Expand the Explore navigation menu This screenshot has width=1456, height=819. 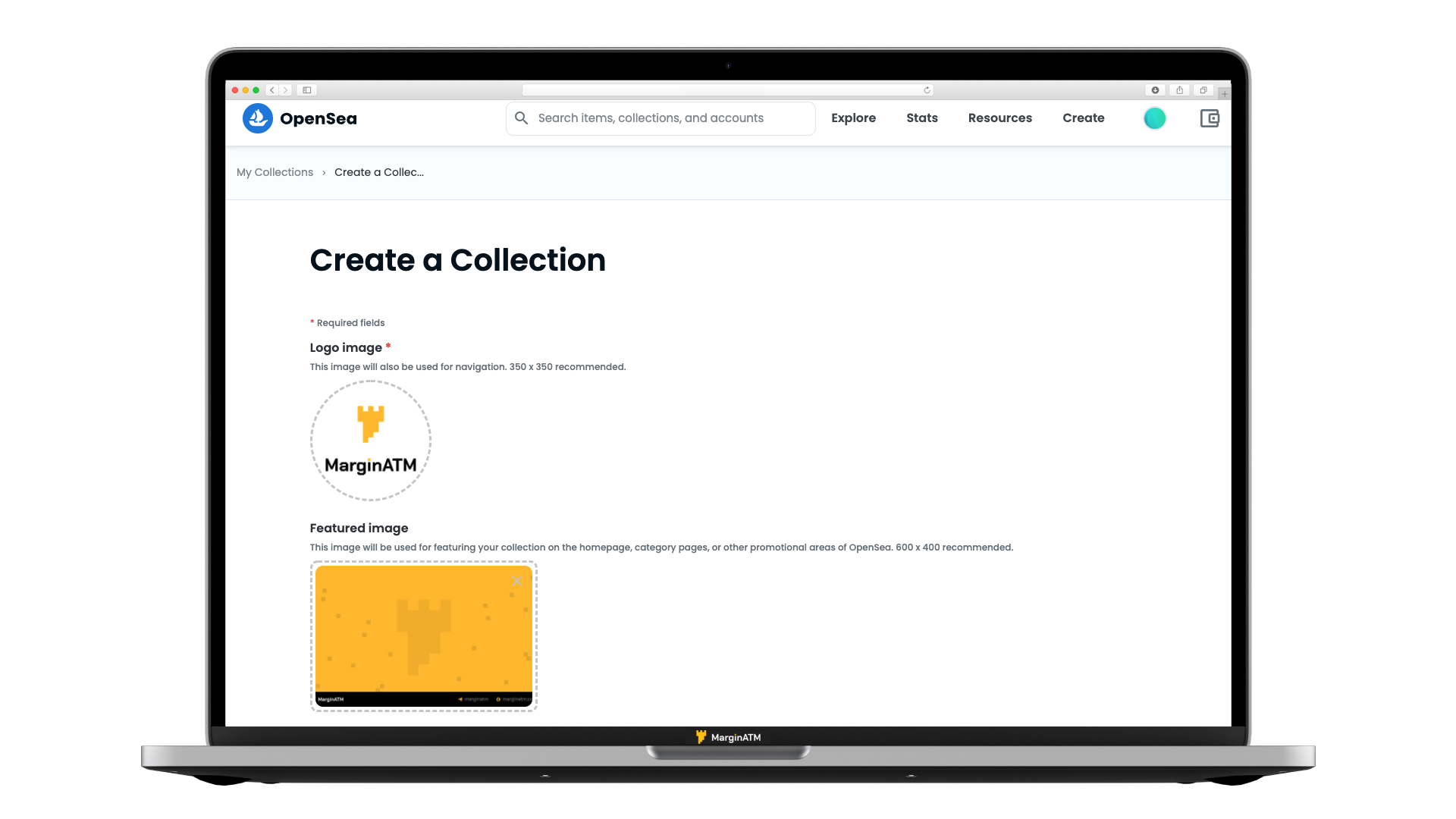853,118
